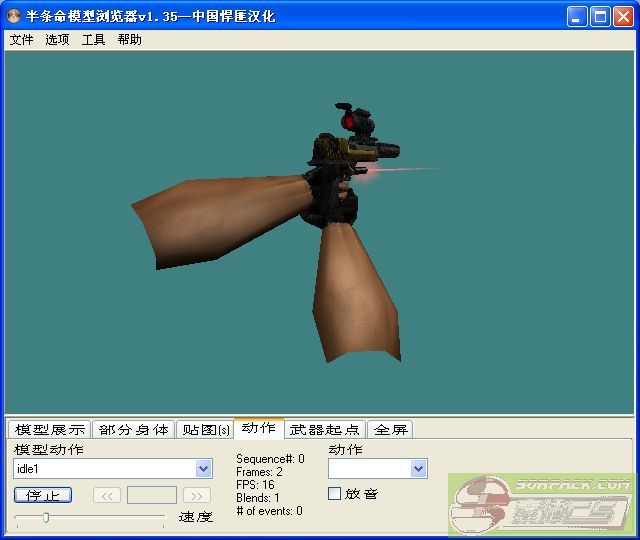
Task: Expand the idle1 sequence dropdown
Action: 203,469
